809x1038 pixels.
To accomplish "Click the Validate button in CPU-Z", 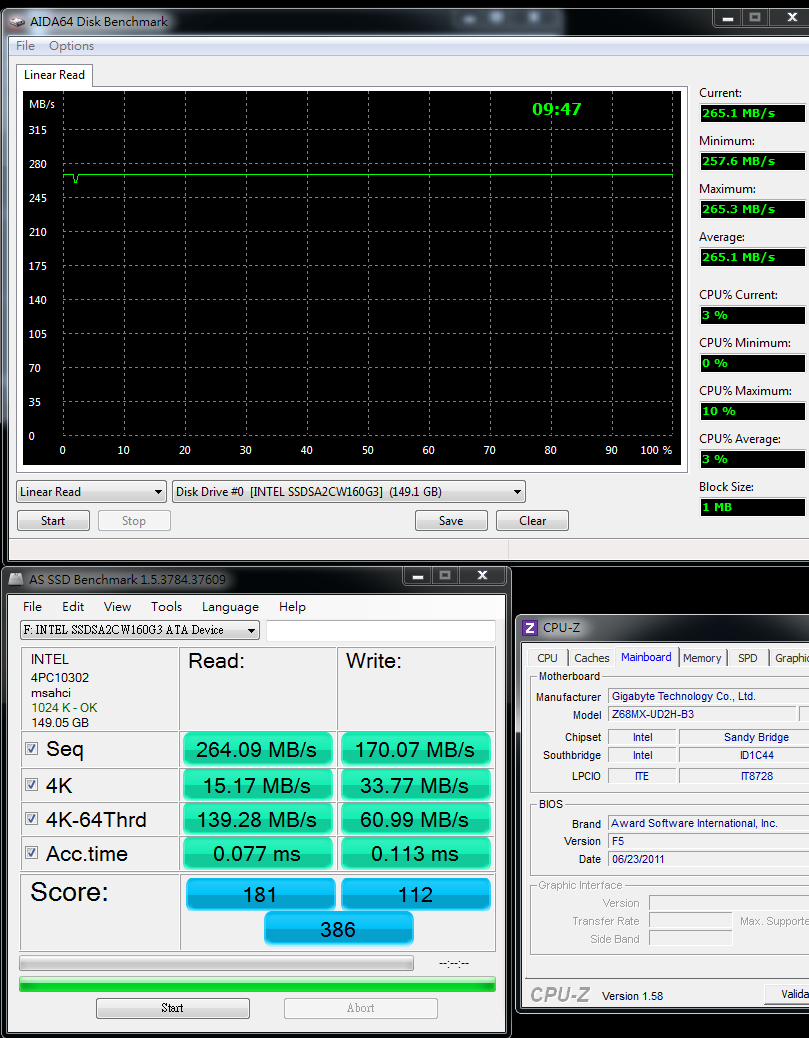I will (x=787, y=994).
